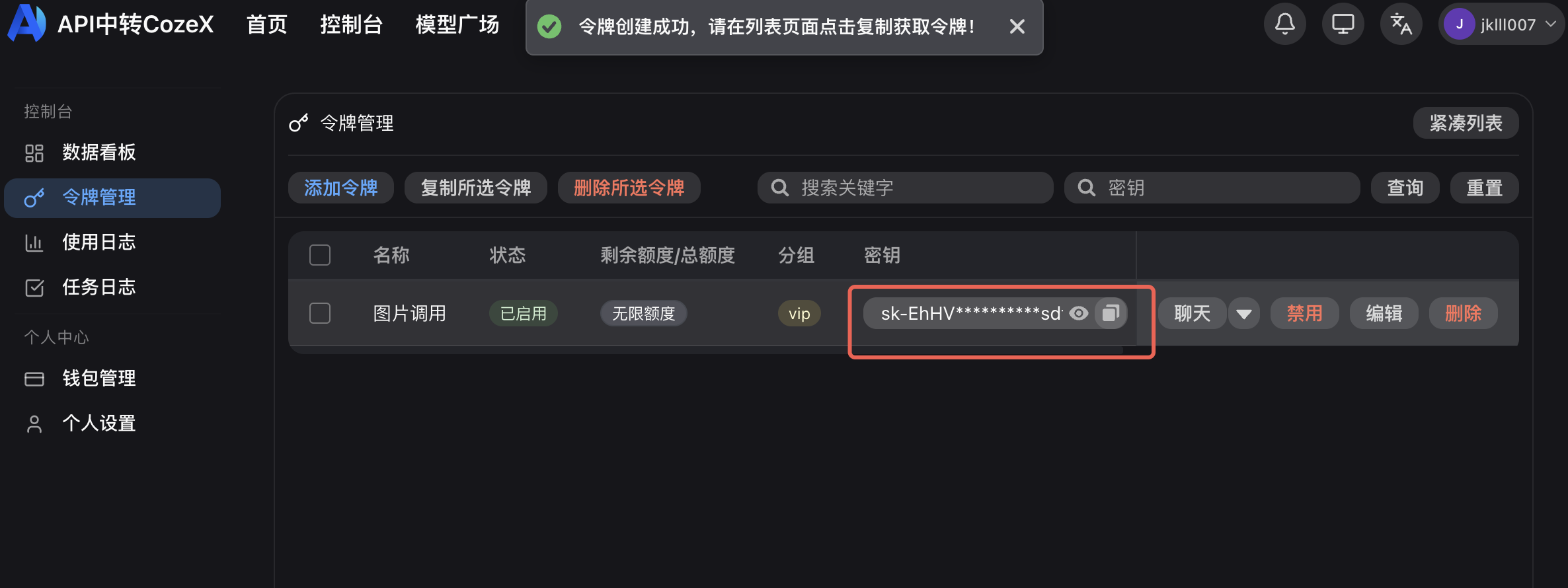
Task: Dismiss the 令牌创建成功 notification
Action: (1017, 26)
